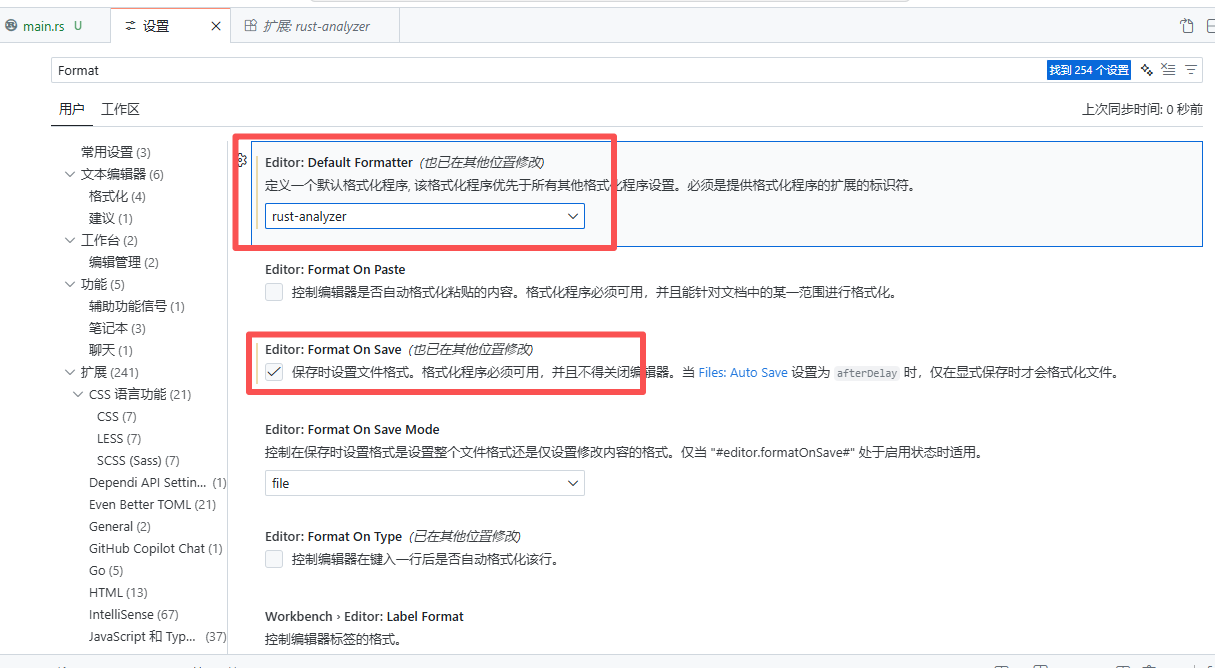Open 扩展: rust-analyzer tab
This screenshot has height=668, width=1215.
[x=316, y=26]
